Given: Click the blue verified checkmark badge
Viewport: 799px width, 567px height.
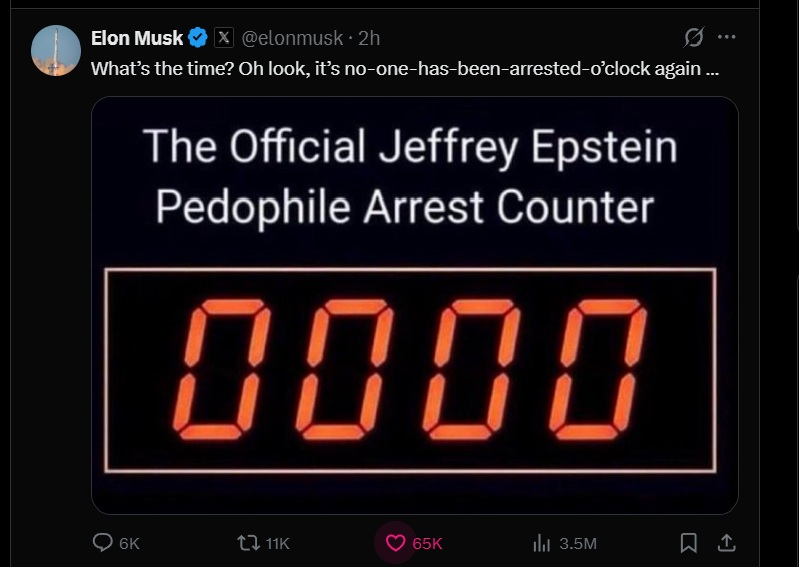Looking at the screenshot, I should [198, 38].
